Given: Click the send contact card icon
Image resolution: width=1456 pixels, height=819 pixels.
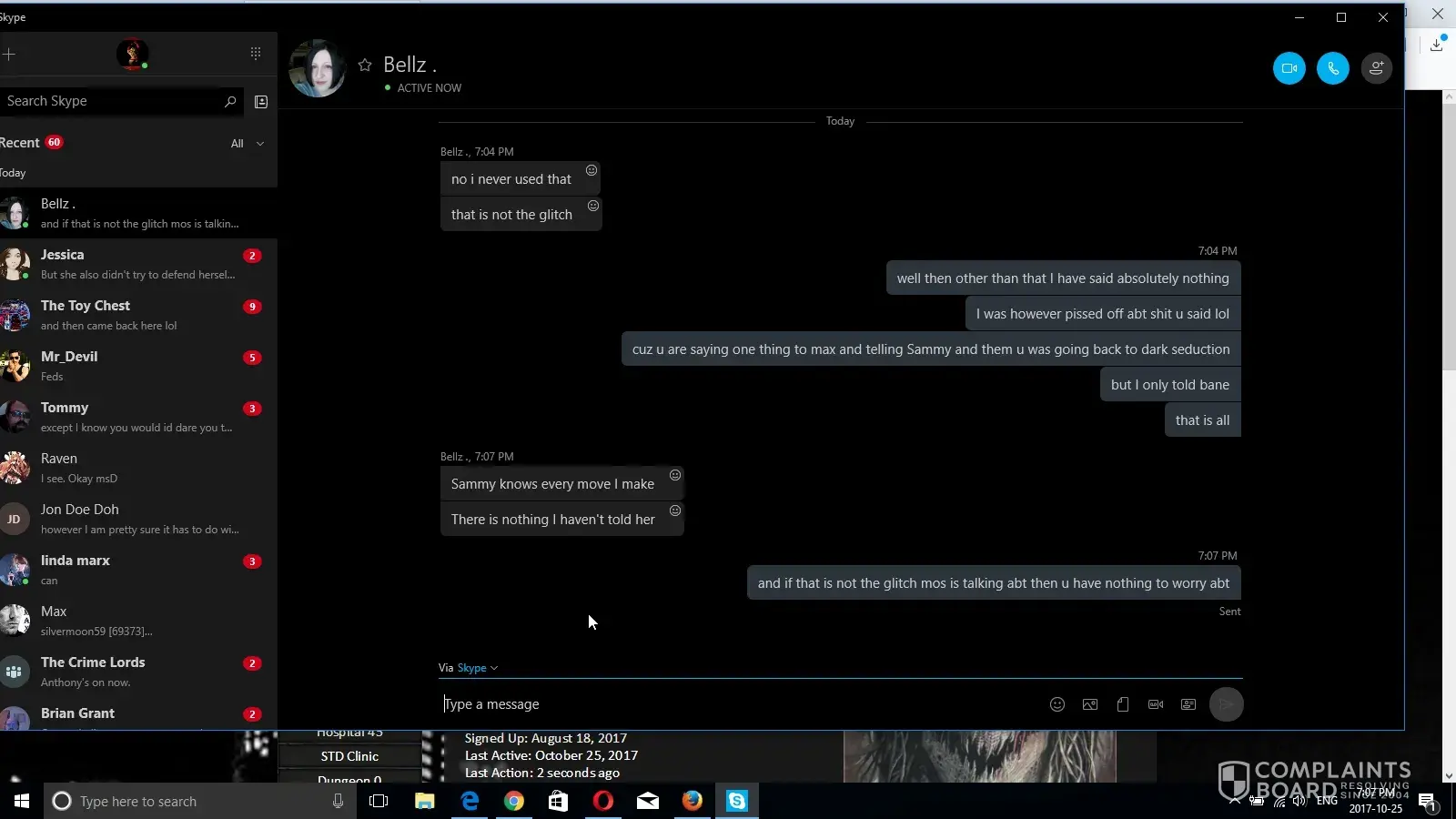Looking at the screenshot, I should tap(1188, 704).
